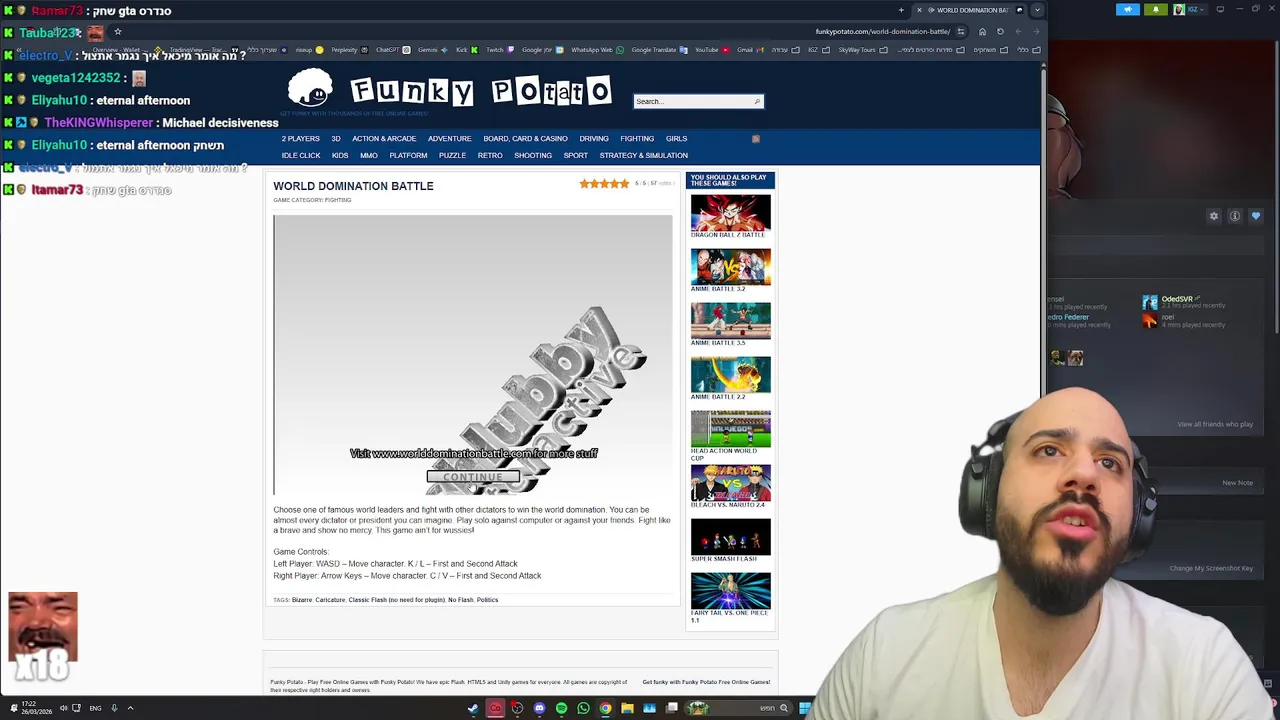Viewport: 1280px width, 720px height.
Task: Open the Kick bookmark
Action: tap(466, 50)
